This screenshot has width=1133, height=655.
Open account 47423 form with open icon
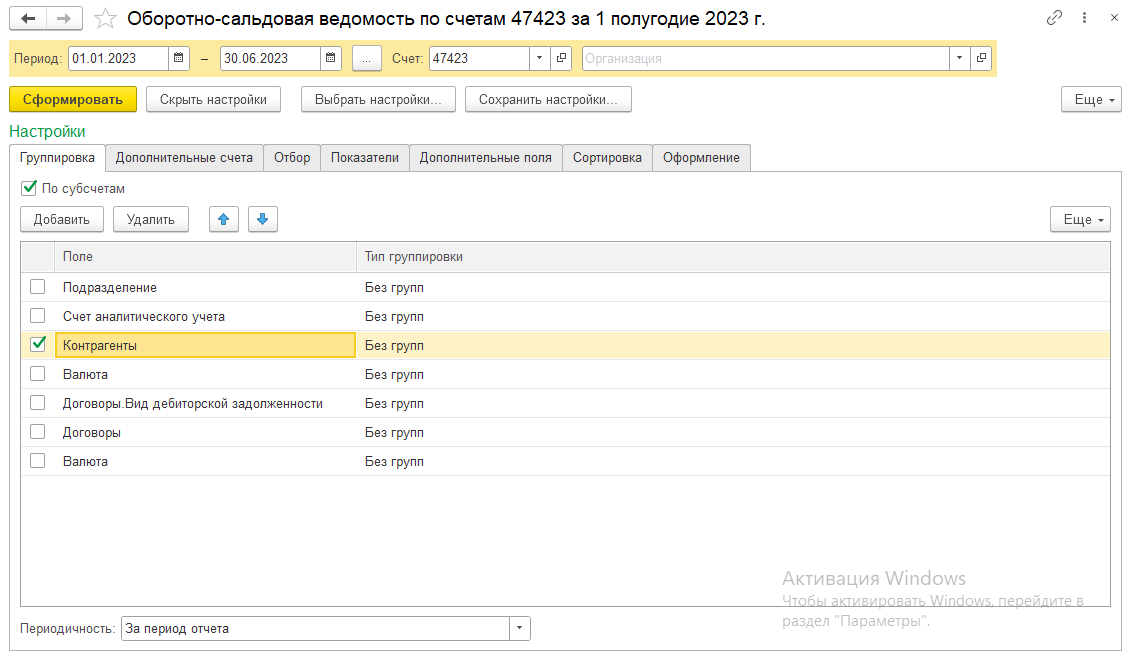pyautogui.click(x=561, y=59)
